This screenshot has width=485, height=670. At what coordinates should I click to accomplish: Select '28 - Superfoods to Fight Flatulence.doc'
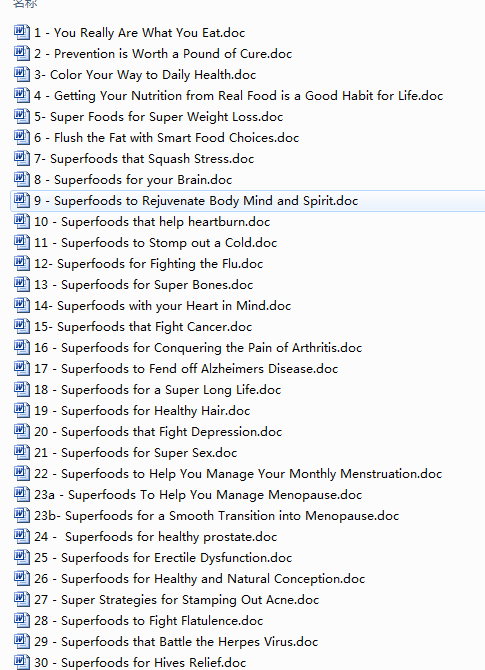[148, 621]
